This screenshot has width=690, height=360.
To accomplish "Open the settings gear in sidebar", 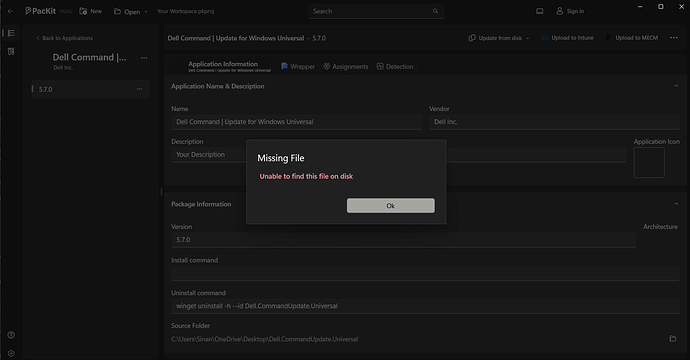I will (x=11, y=353).
